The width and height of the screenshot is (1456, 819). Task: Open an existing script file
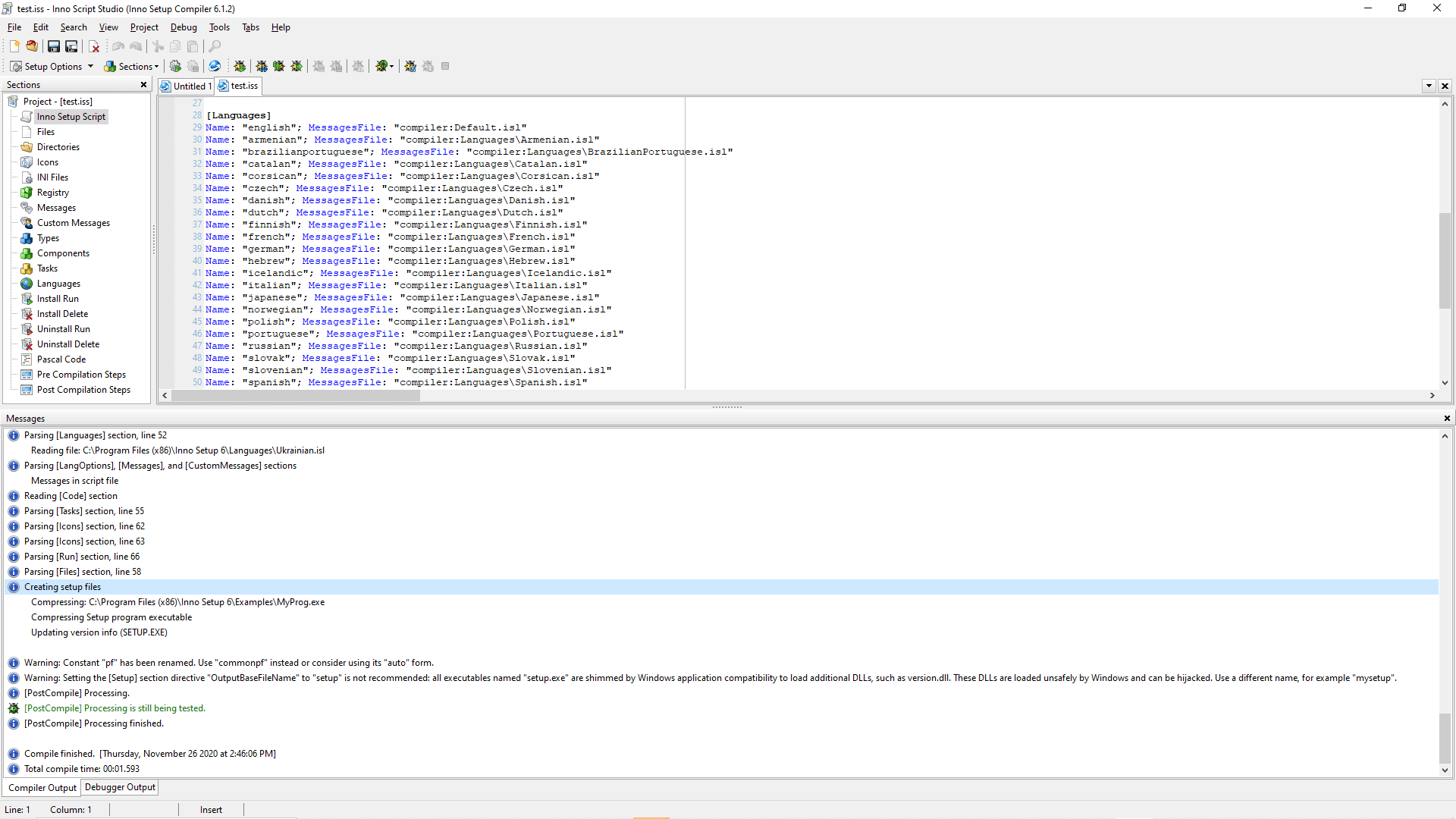pyautogui.click(x=32, y=46)
